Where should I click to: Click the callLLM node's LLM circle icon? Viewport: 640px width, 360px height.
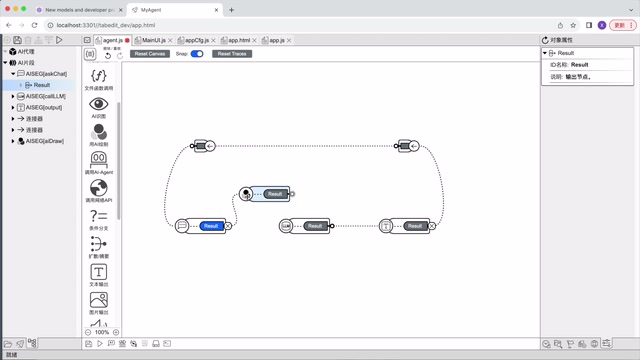286,226
